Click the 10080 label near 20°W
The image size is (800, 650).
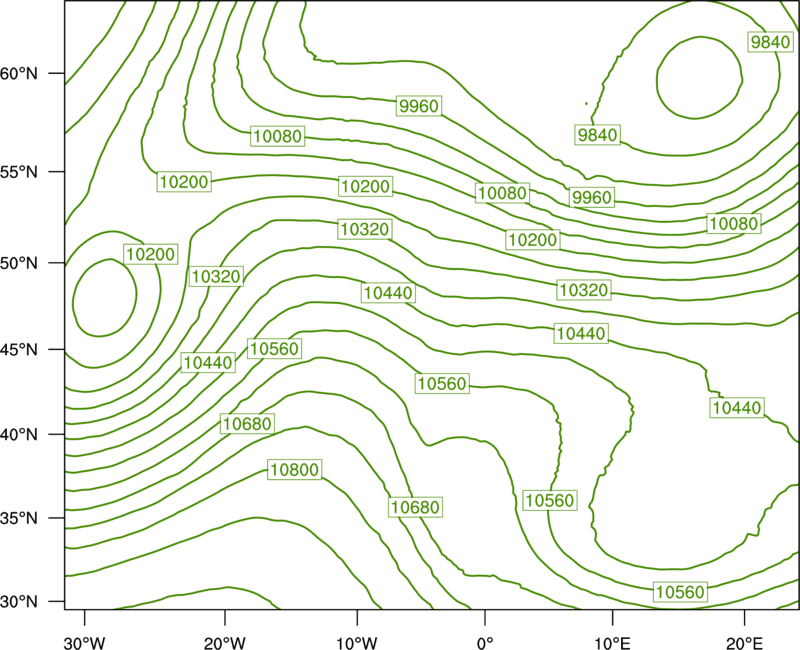click(x=278, y=136)
